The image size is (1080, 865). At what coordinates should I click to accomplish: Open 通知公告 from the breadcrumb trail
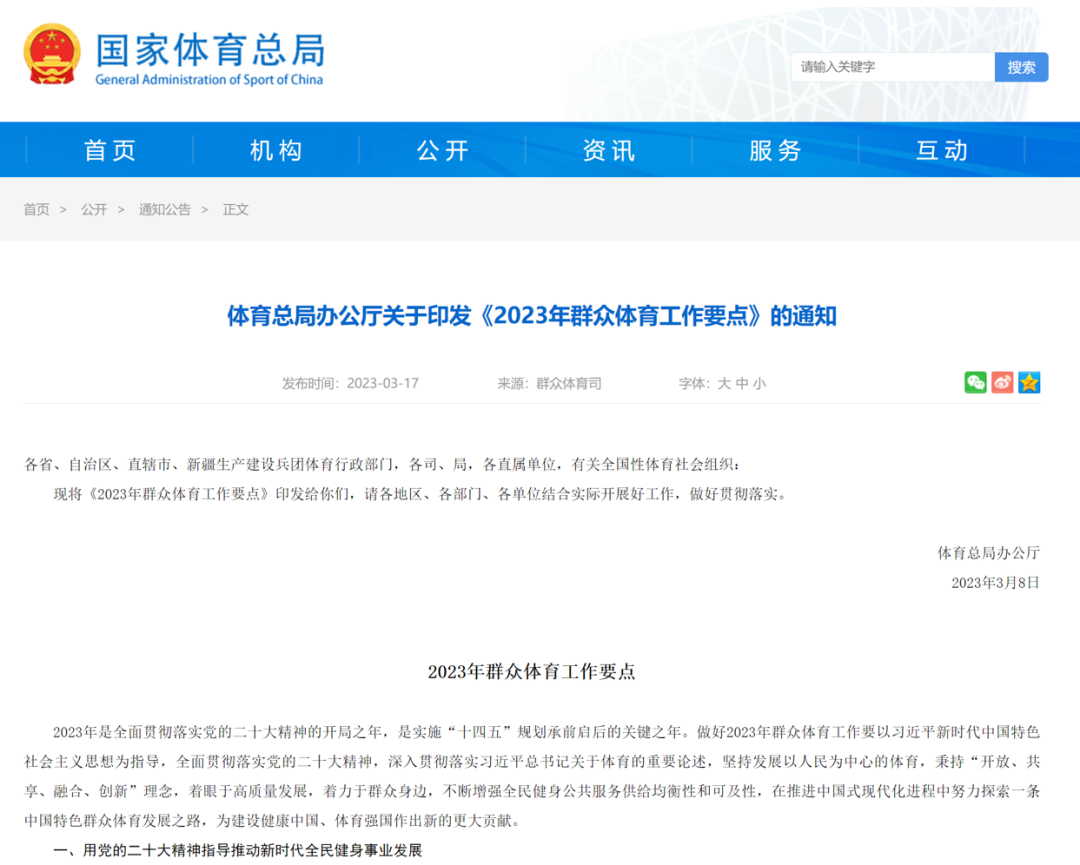pyautogui.click(x=164, y=210)
